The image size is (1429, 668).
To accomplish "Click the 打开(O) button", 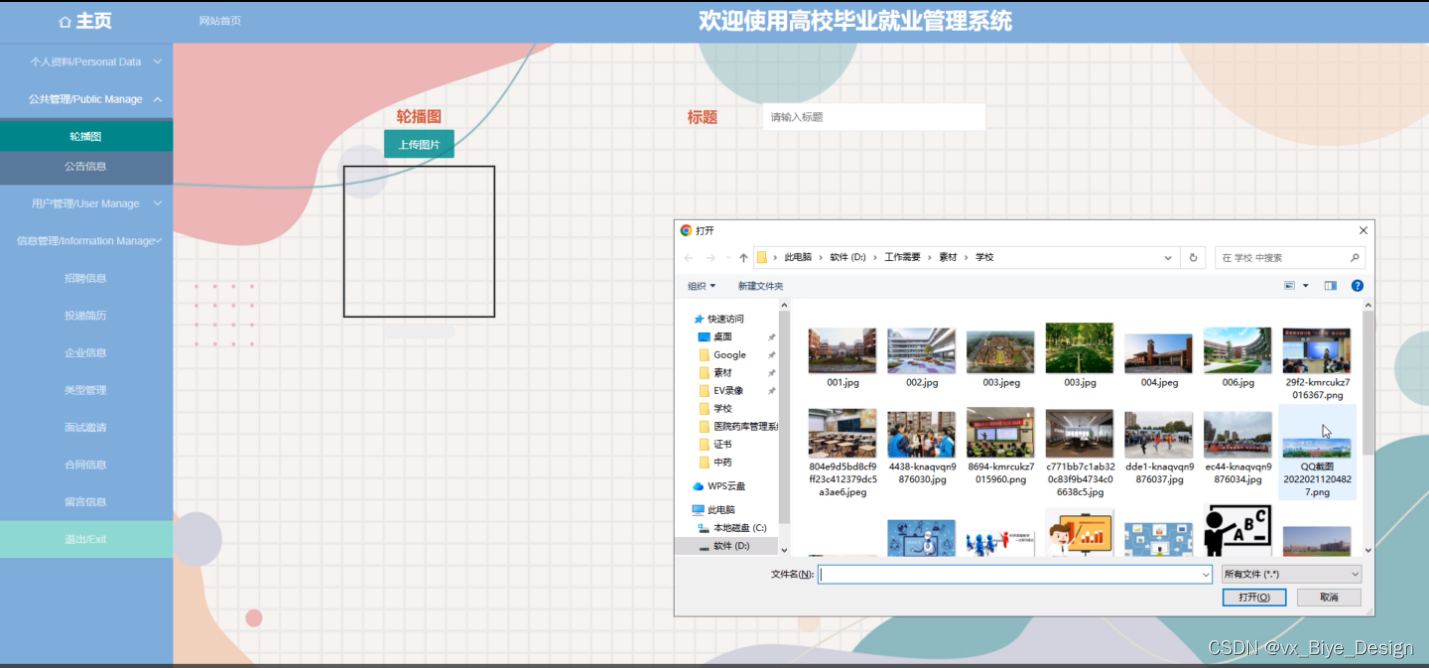I will [1254, 597].
